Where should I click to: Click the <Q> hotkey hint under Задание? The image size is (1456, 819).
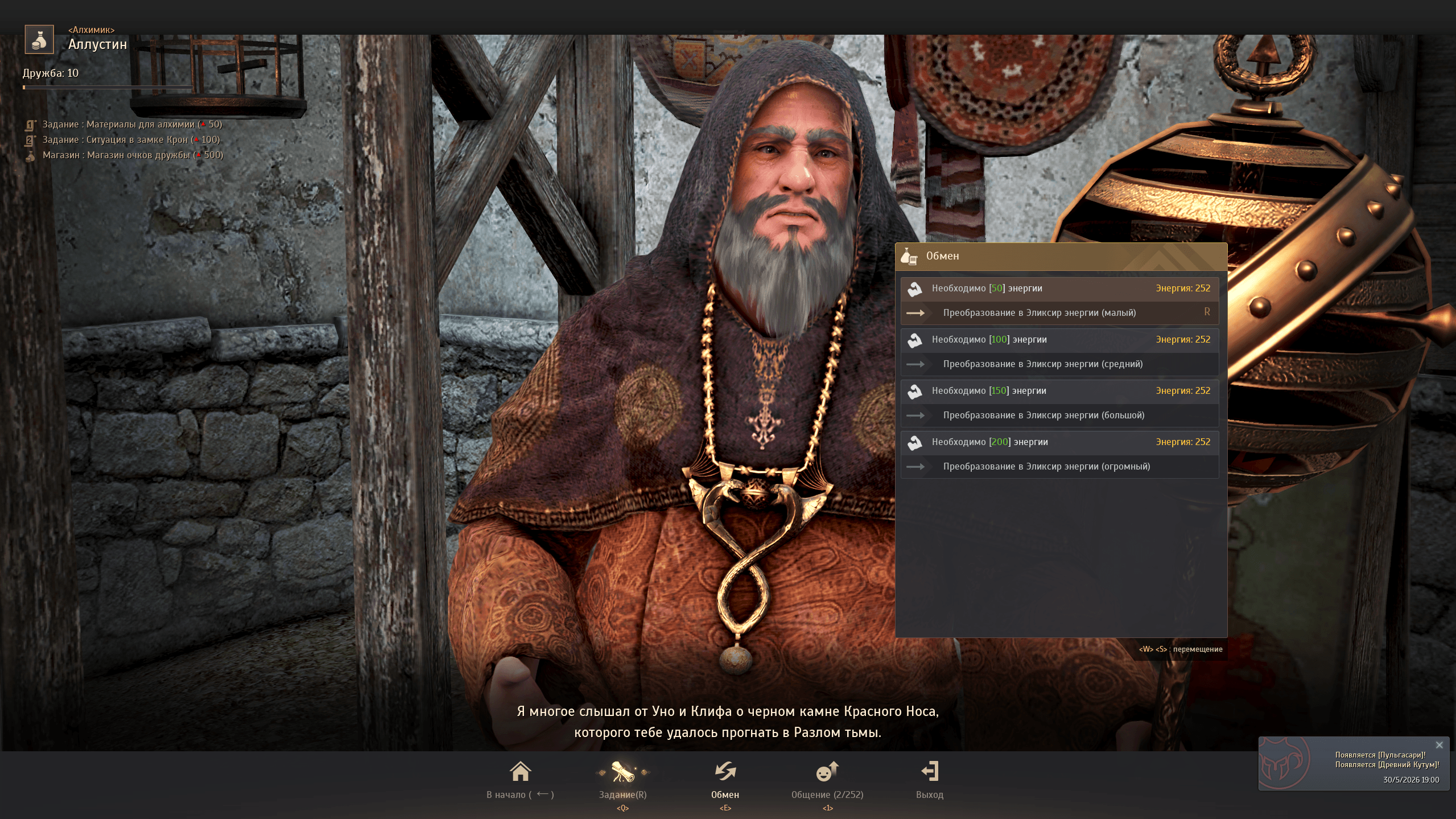click(623, 808)
